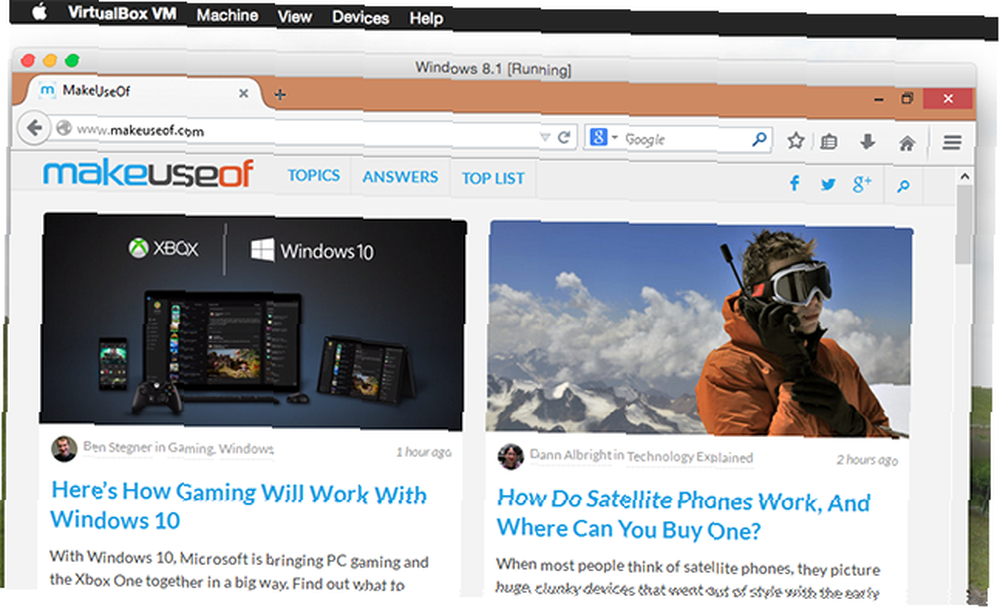Visit the MakeUseOf Facebook page
This screenshot has height=608, width=1000.
pyautogui.click(x=794, y=184)
